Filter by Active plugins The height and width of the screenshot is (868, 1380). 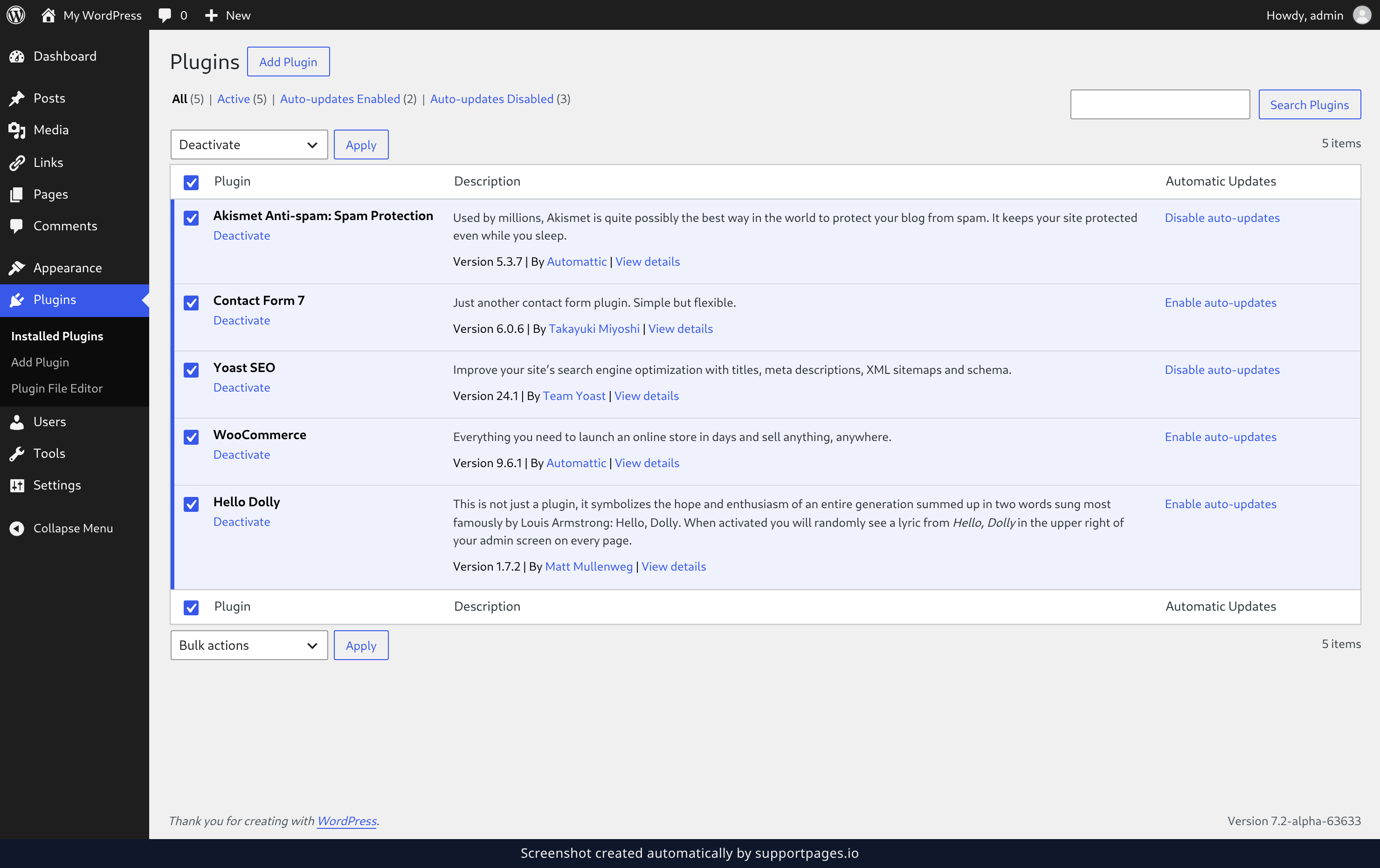click(233, 98)
